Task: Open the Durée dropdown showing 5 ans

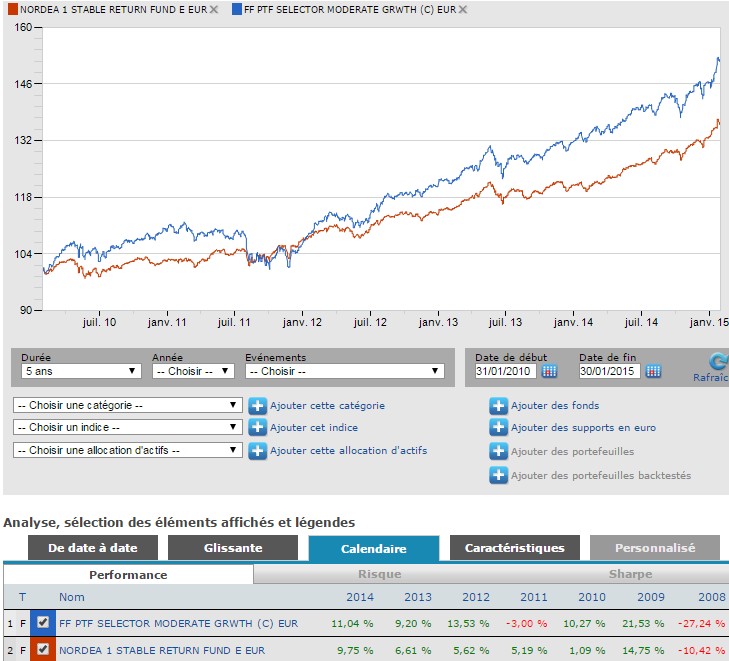Action: point(81,371)
